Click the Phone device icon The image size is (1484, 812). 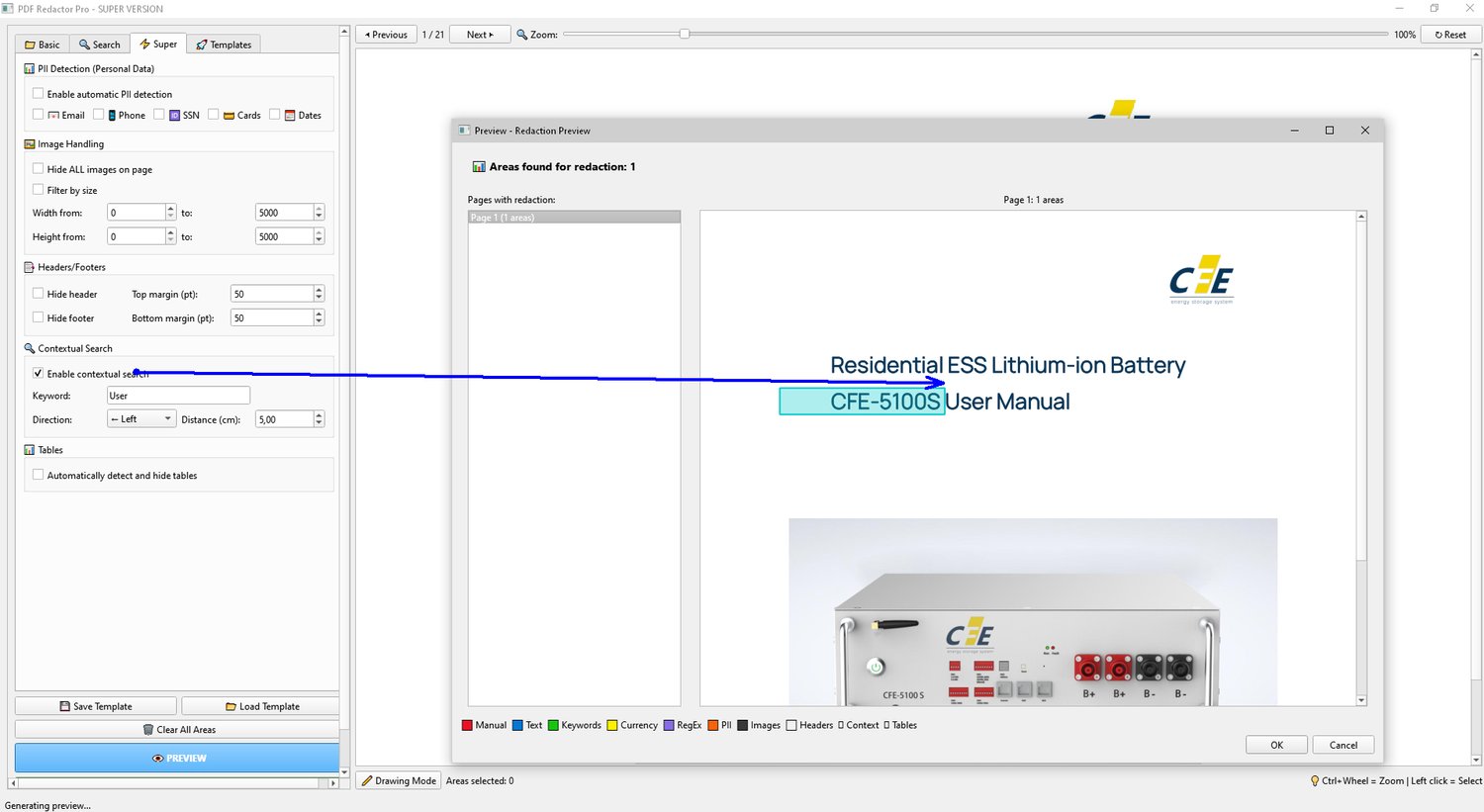click(112, 116)
